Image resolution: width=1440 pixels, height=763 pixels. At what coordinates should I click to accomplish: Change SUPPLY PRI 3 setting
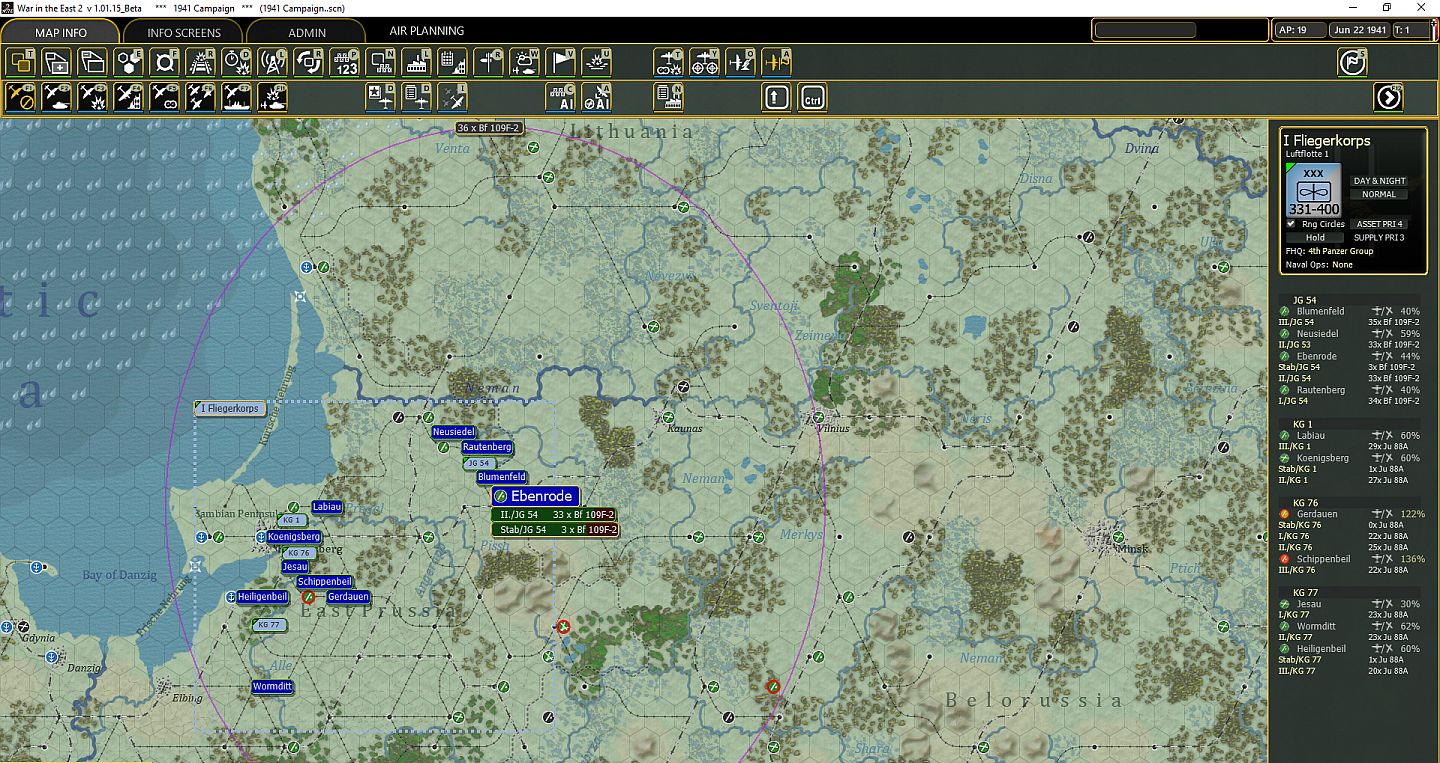1379,238
